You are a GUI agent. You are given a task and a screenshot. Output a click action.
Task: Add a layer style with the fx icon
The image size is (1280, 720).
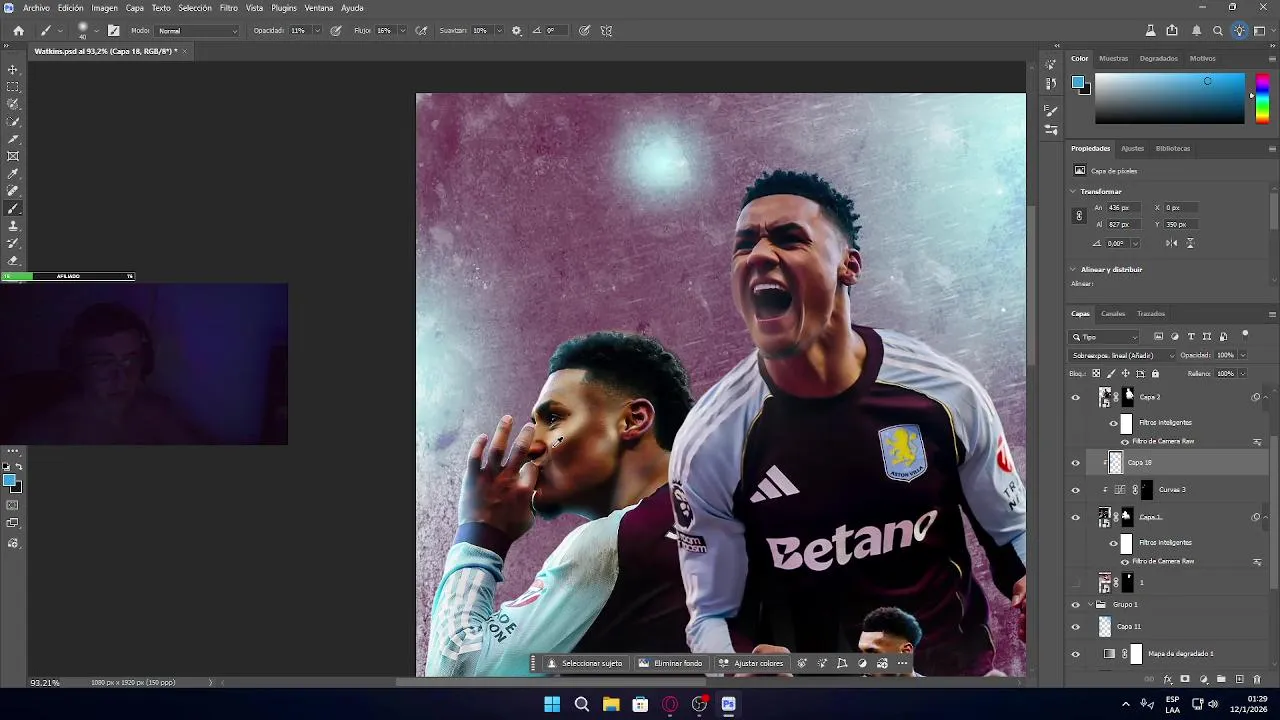coord(1167,680)
